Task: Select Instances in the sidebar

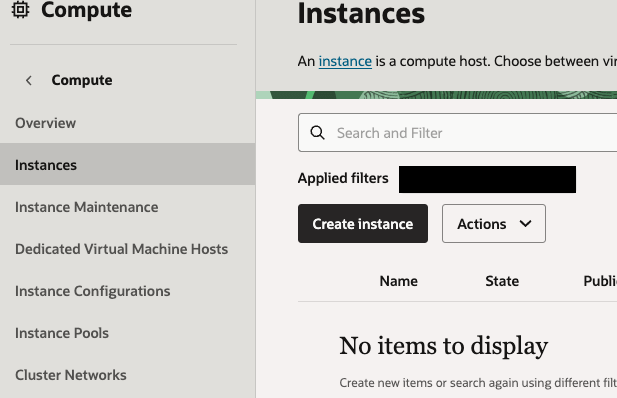Action: pyautogui.click(x=127, y=165)
